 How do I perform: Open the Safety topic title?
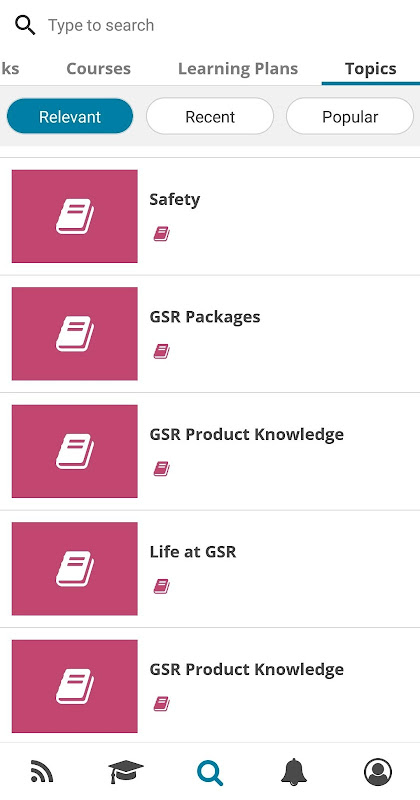175,199
